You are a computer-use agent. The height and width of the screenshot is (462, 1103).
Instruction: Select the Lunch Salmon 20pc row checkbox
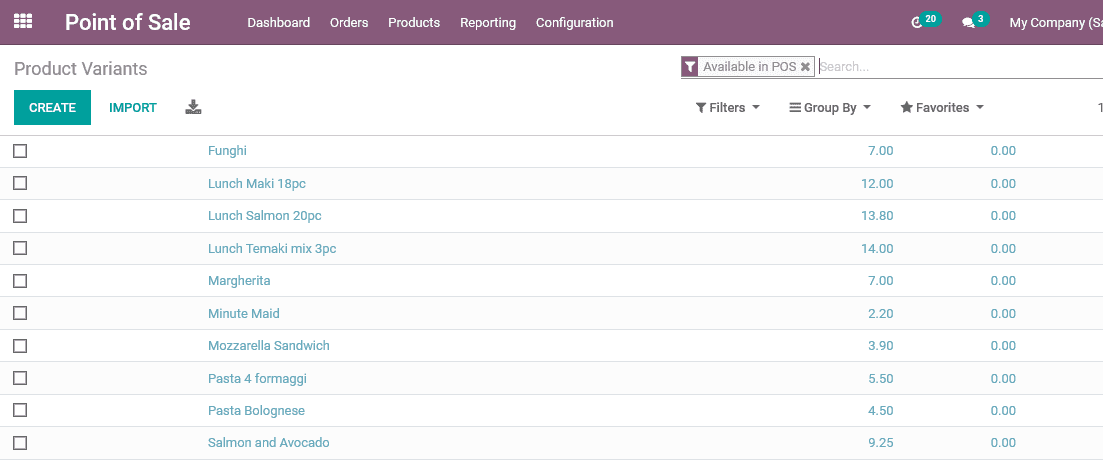click(20, 216)
